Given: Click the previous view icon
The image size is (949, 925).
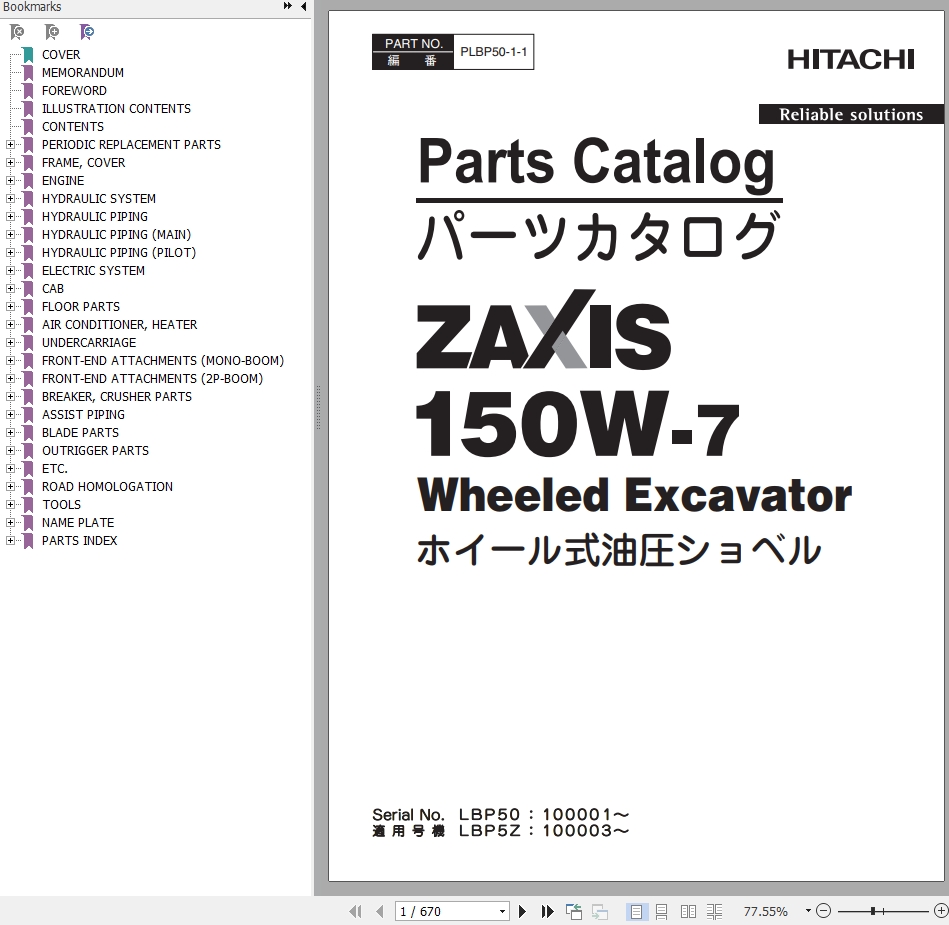Looking at the screenshot, I should tap(574, 911).
